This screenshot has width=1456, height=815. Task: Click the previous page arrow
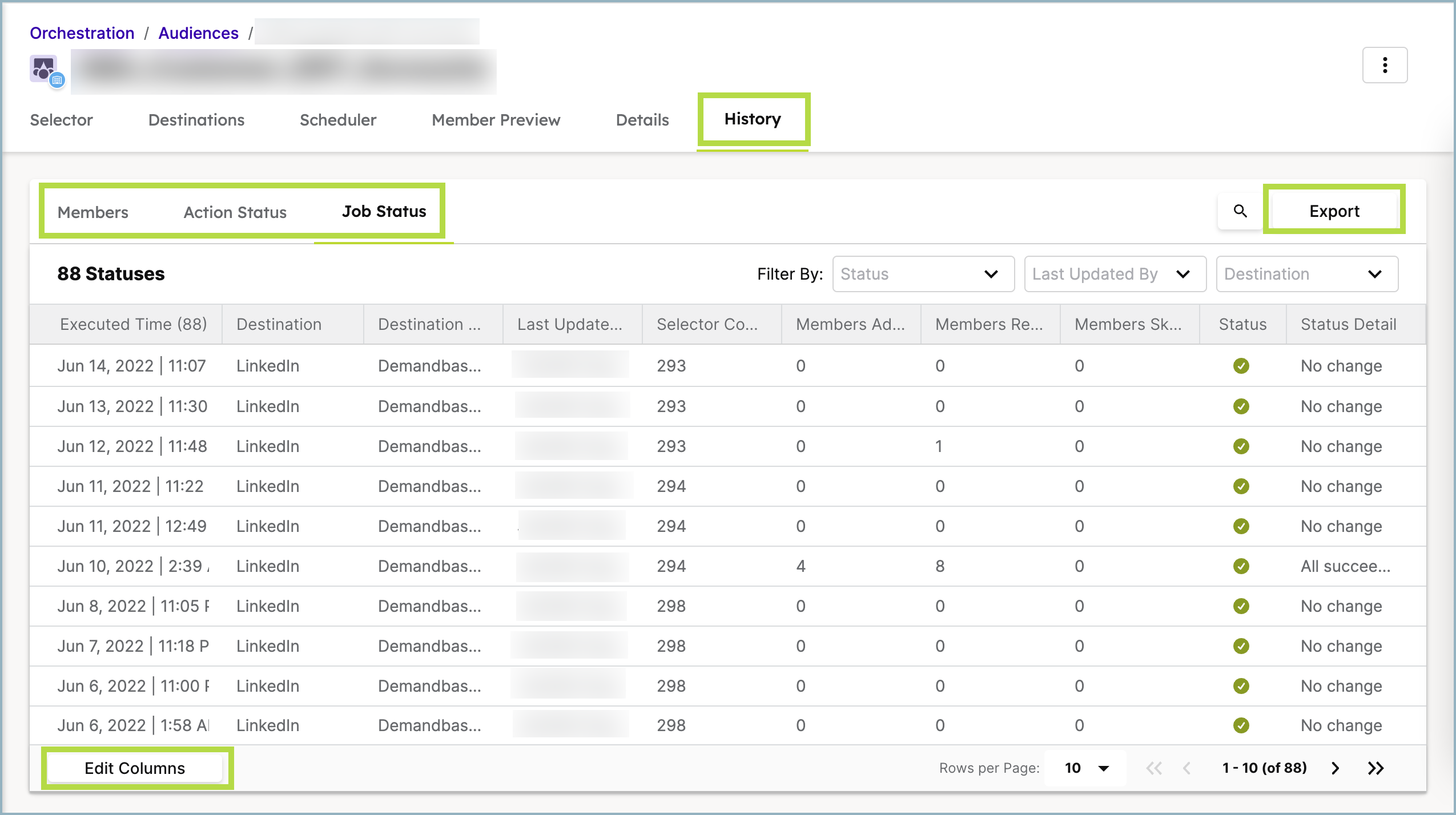pos(1186,768)
